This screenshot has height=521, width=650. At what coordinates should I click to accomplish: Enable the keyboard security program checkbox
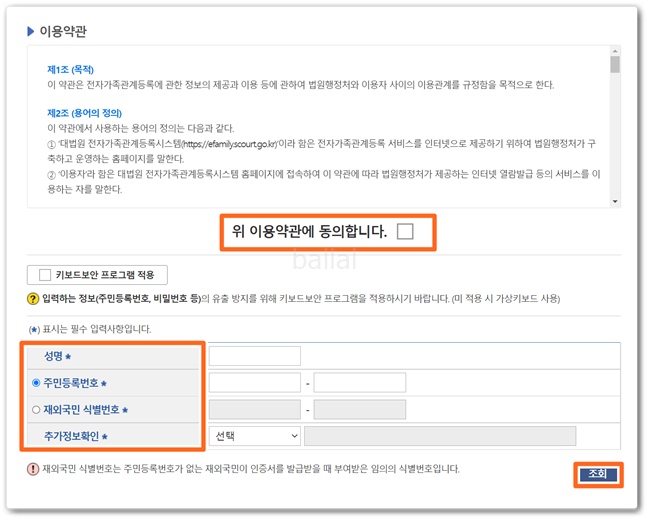(x=45, y=275)
